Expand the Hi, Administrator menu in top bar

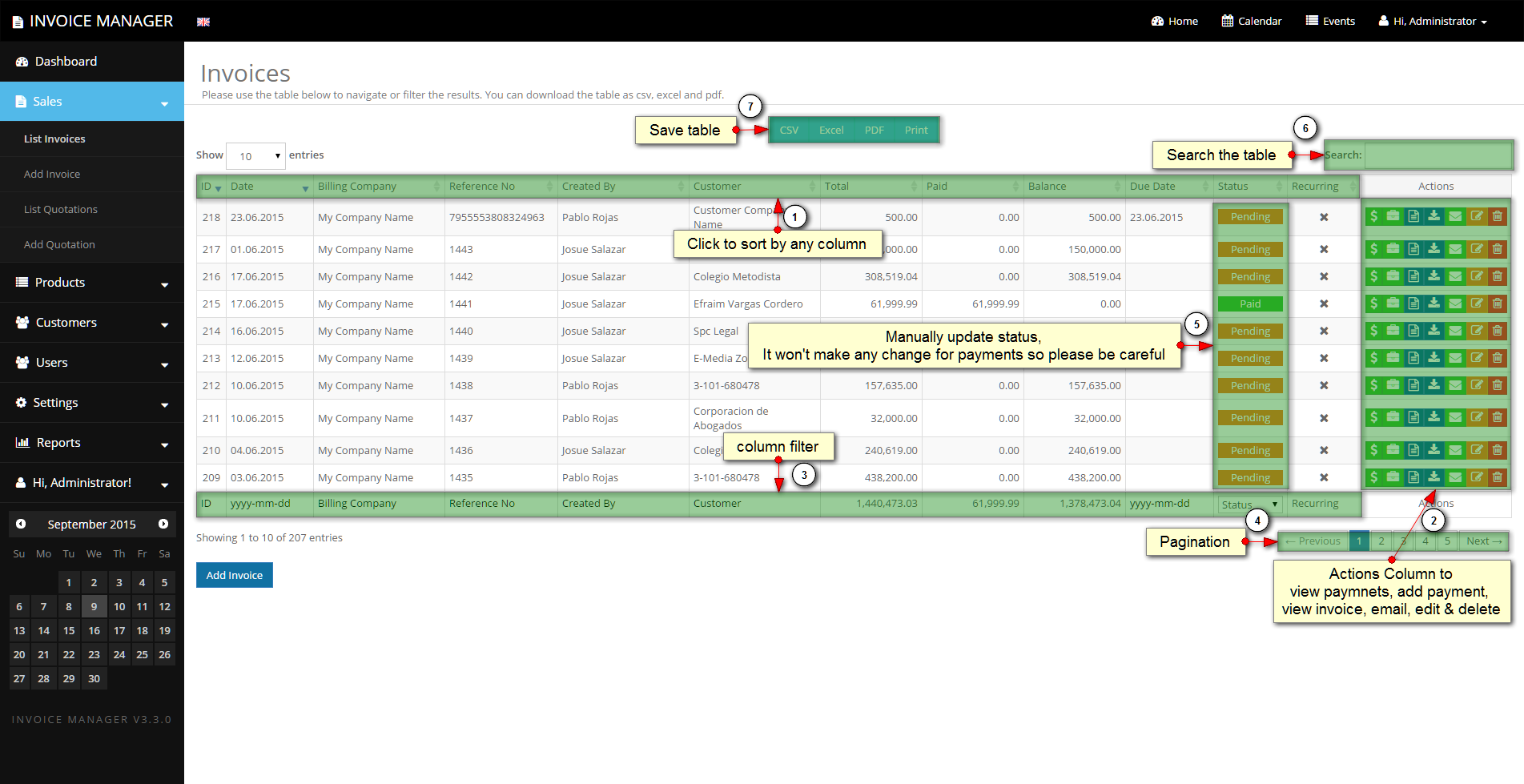tap(1433, 21)
